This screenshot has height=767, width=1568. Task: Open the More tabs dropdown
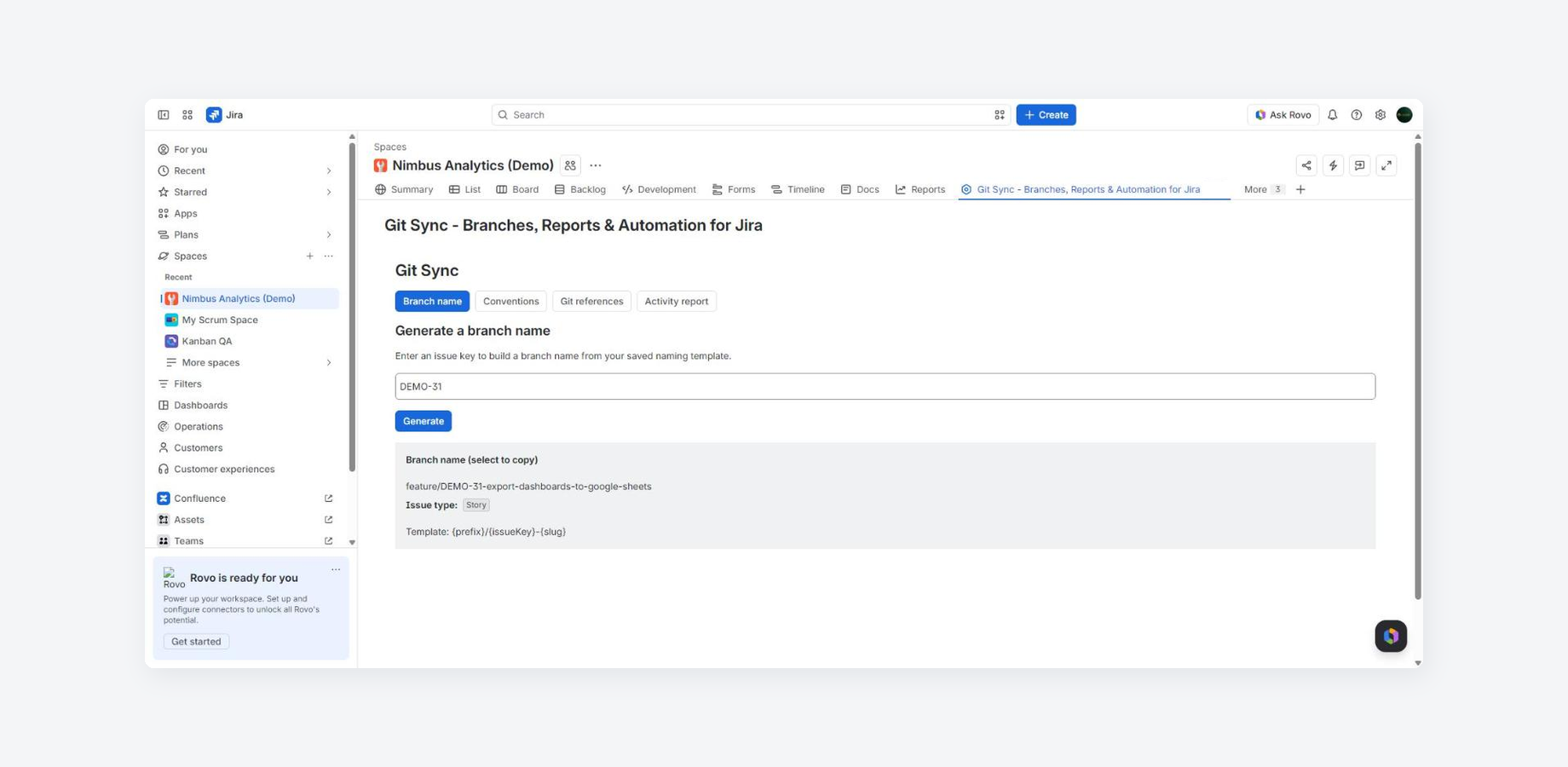point(1264,189)
